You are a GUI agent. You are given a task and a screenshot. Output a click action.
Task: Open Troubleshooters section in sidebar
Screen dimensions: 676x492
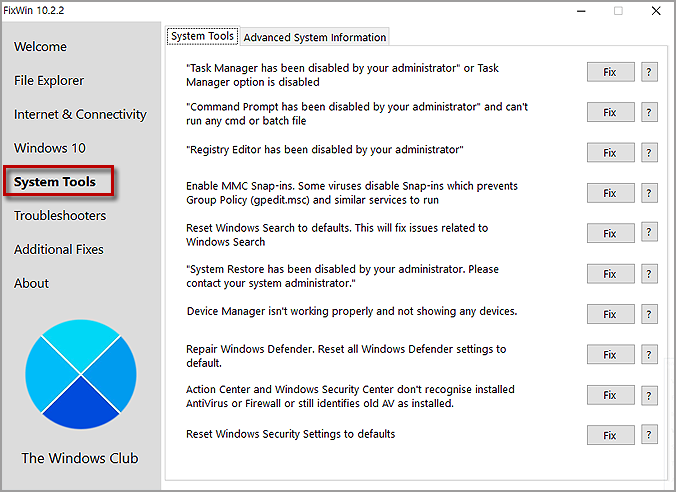tap(60, 215)
